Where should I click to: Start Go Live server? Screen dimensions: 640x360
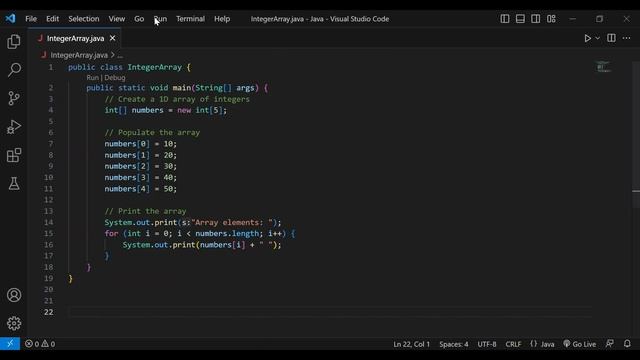pos(580,344)
